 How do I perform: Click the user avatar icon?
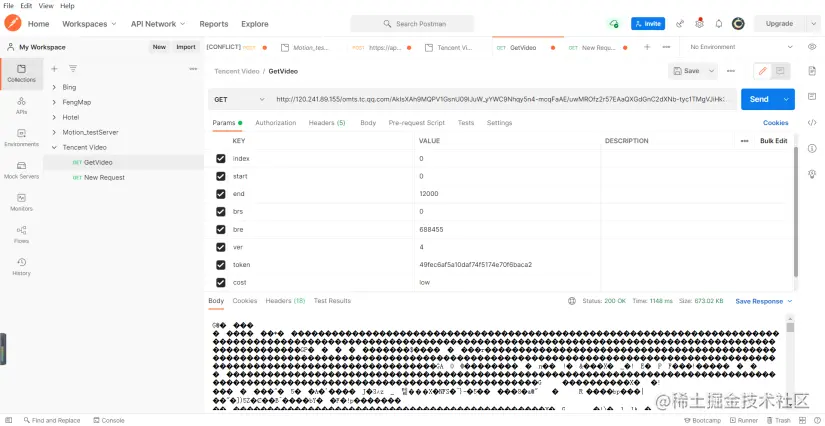[x=738, y=24]
